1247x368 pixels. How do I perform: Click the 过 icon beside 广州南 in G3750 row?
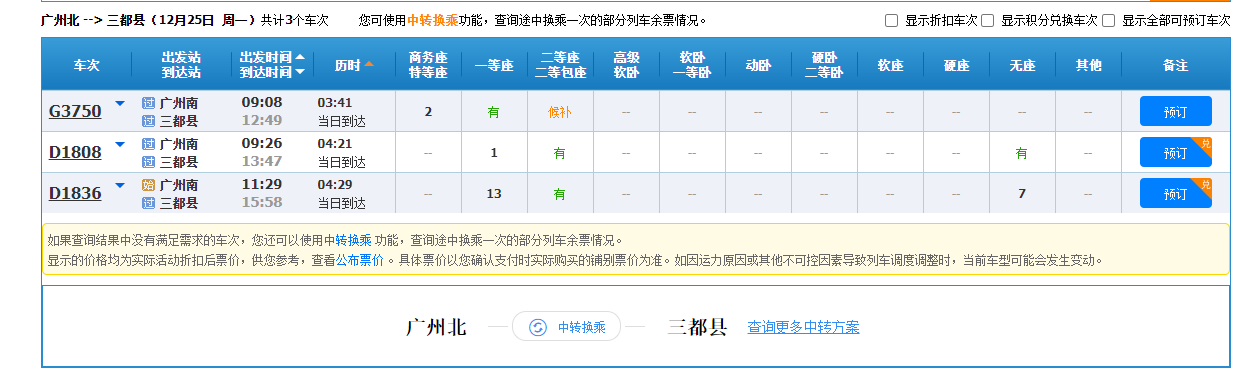tap(148, 103)
